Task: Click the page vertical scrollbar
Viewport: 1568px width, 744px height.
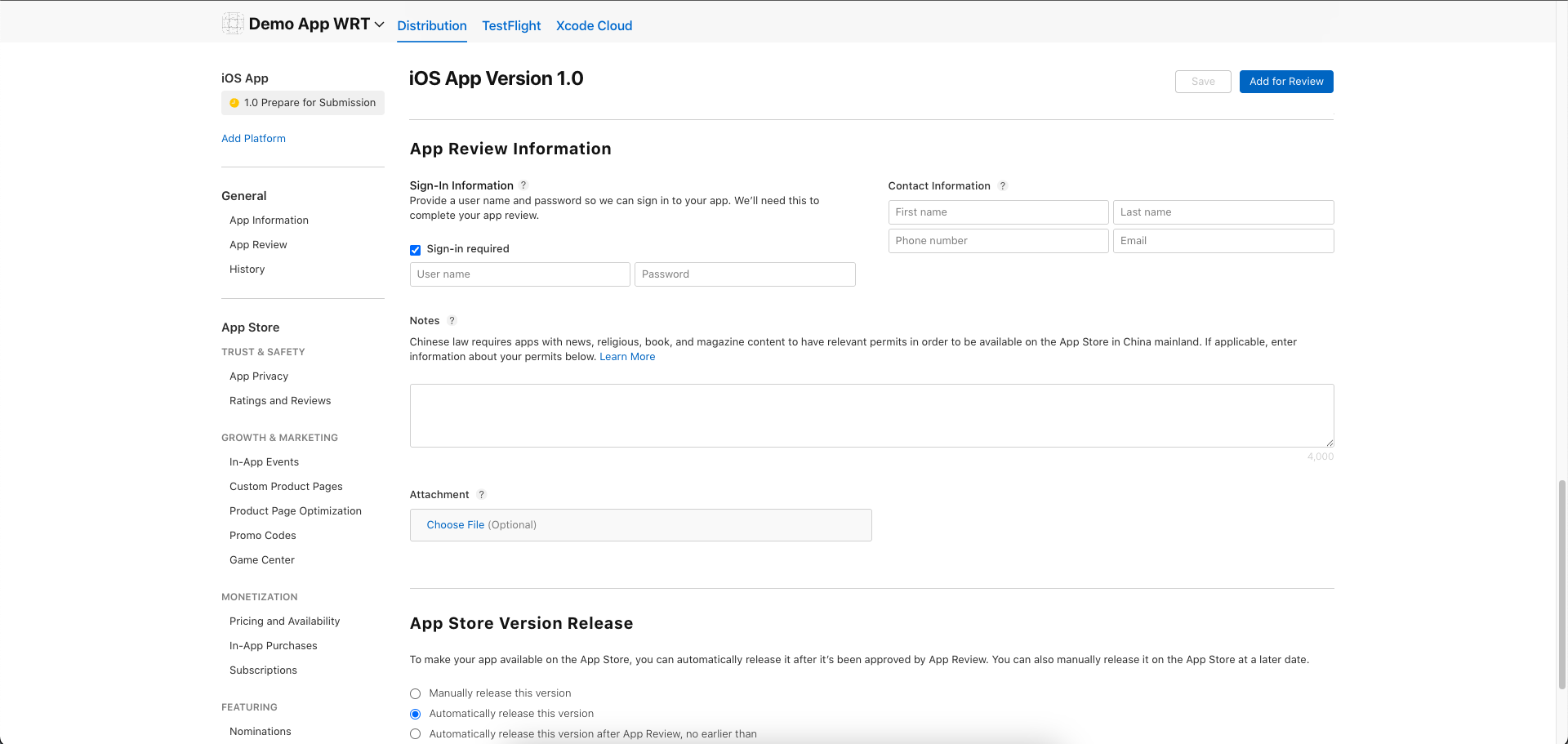Action: point(1562,584)
